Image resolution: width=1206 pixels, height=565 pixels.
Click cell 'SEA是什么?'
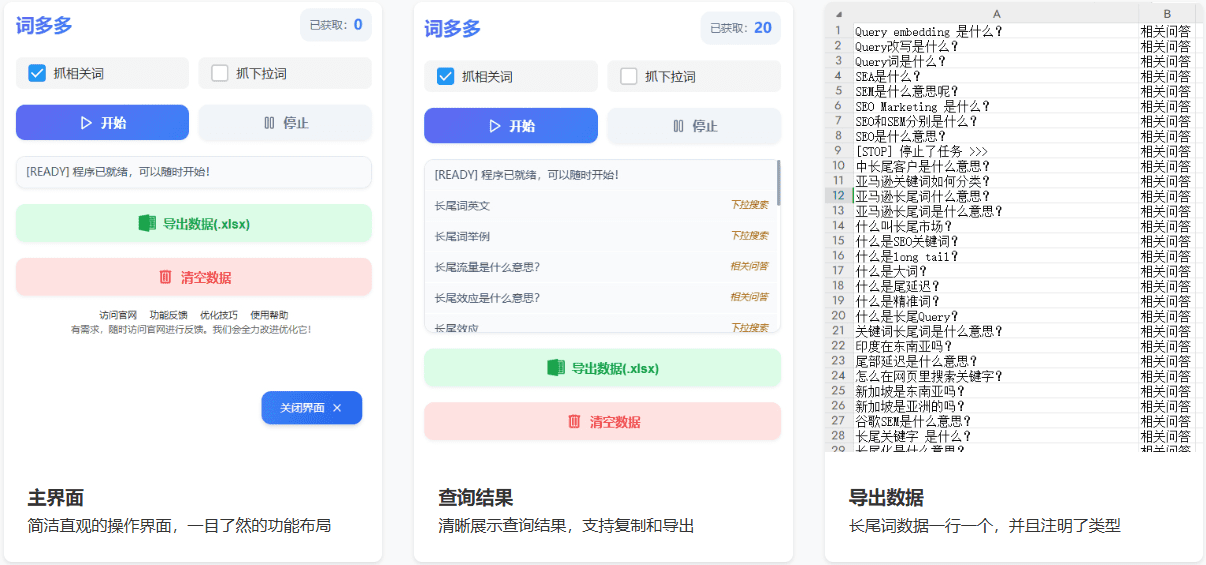996,76
